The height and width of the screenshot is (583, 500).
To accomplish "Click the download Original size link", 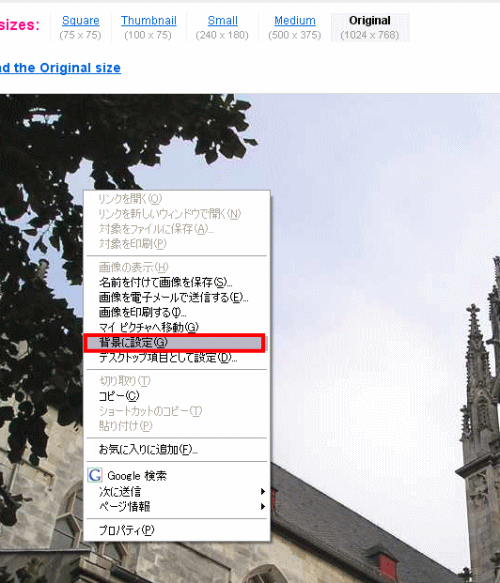I will tap(60, 68).
